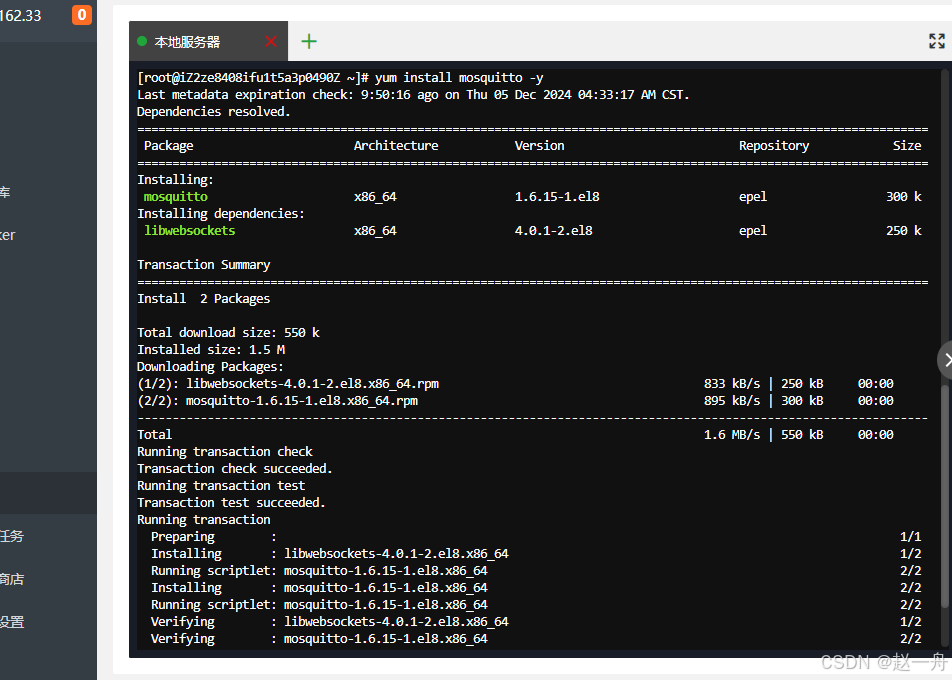Click '833 kB/s' download speed

(x=732, y=384)
